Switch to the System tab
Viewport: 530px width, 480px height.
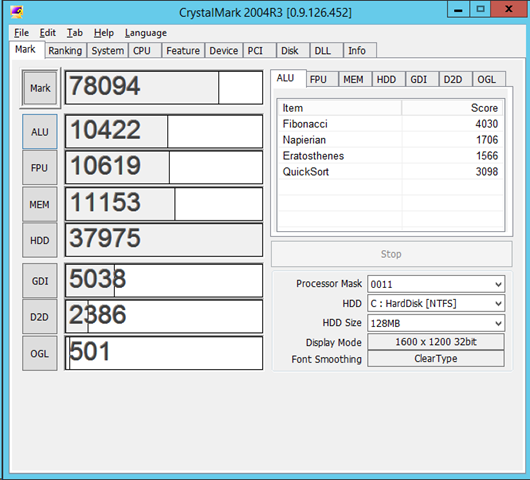[x=107, y=50]
